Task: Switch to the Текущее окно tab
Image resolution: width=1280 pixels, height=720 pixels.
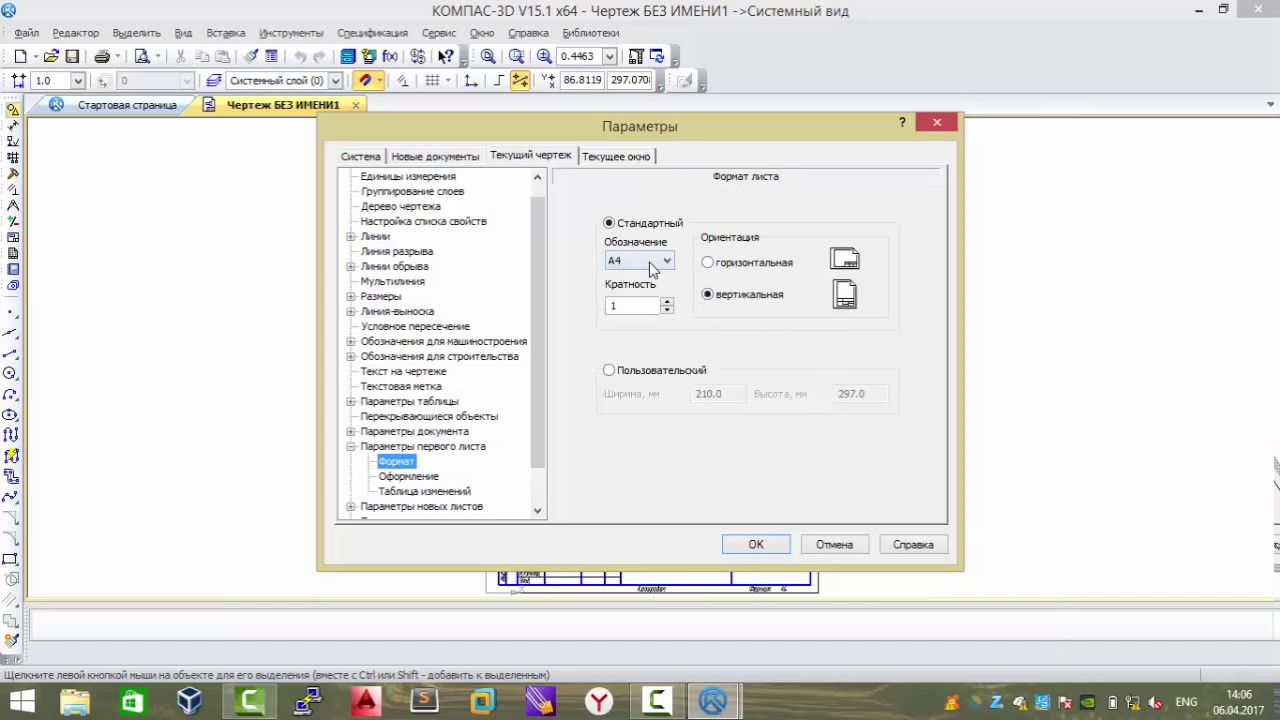Action: [616, 157]
